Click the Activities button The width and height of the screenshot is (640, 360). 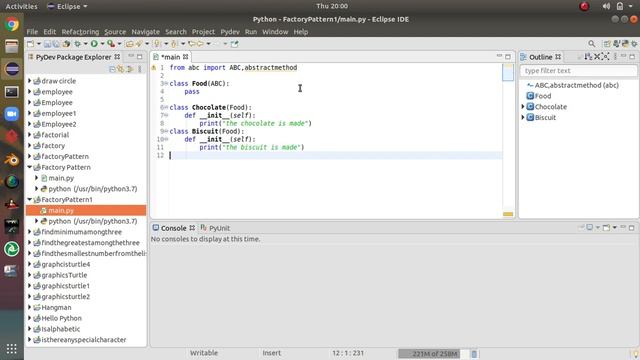[21, 6]
